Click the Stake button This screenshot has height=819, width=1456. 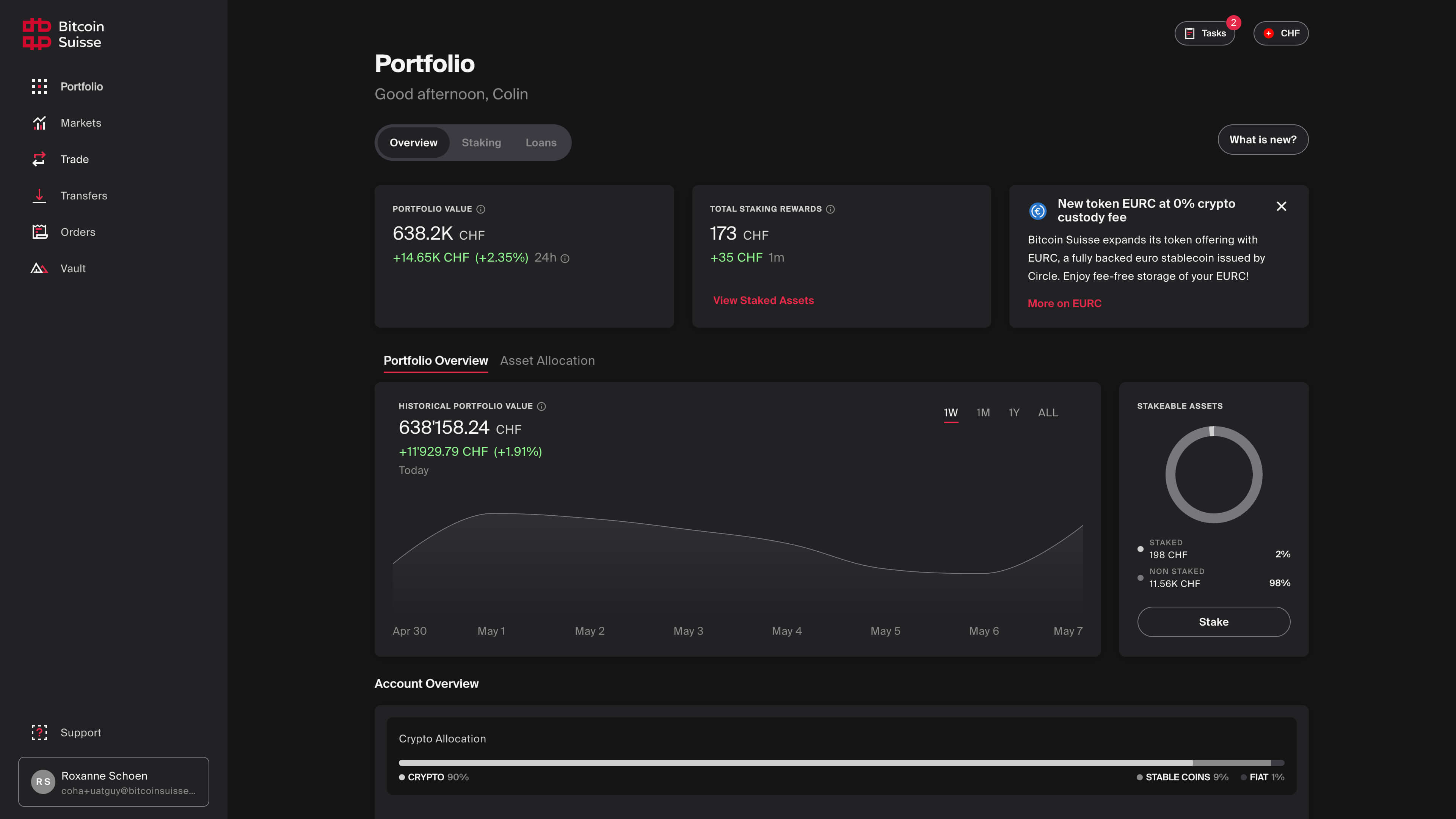(1213, 622)
